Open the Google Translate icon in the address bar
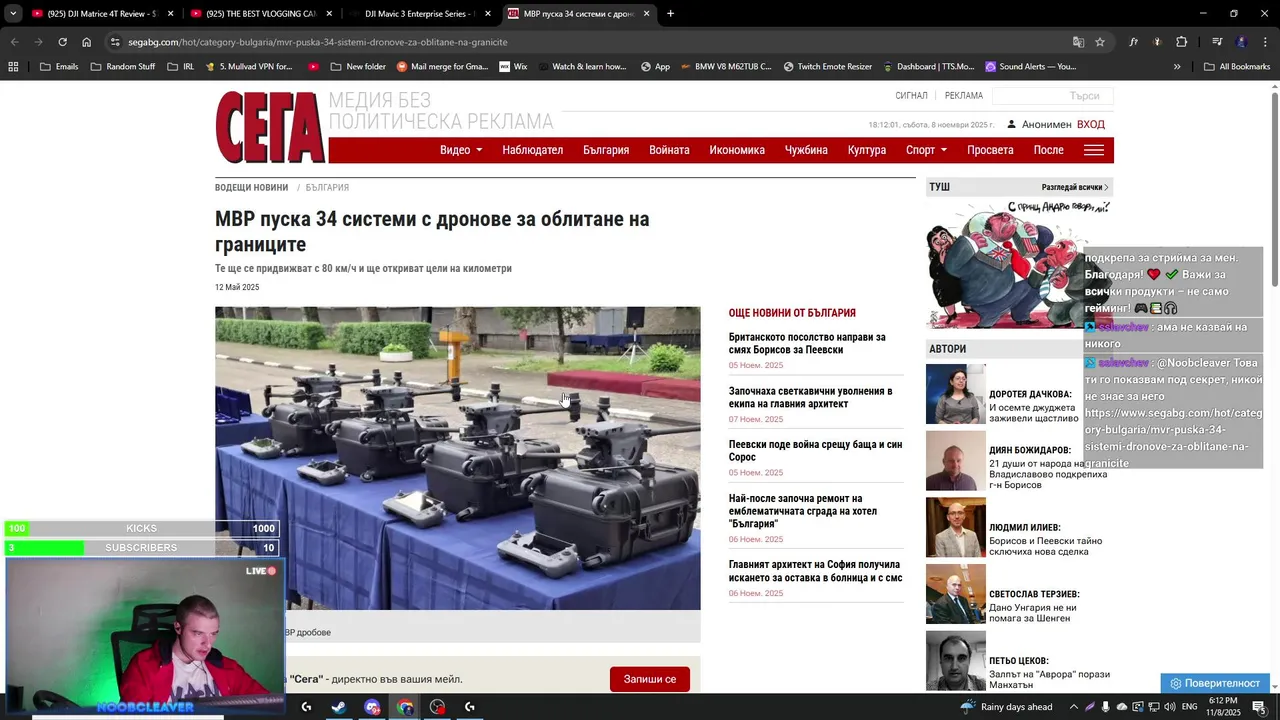1280x720 pixels. [1078, 42]
